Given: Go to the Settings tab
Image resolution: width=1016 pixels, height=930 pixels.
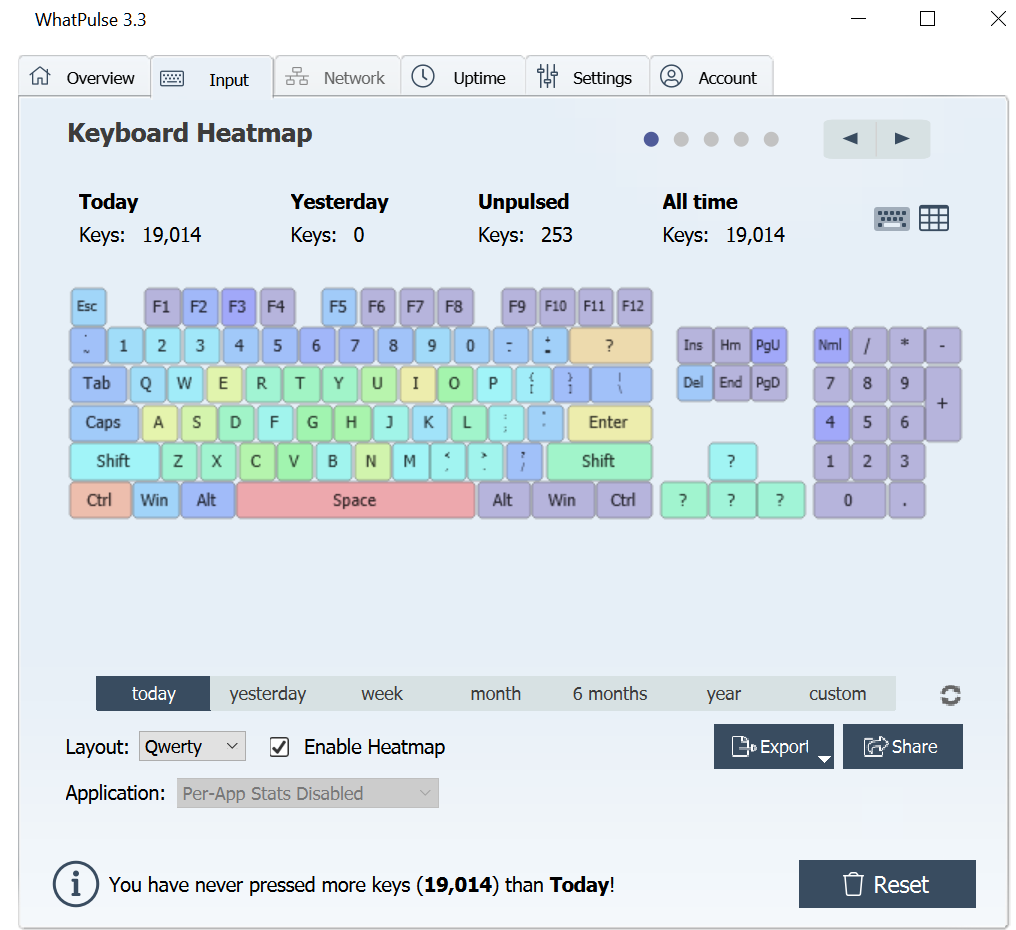Looking at the screenshot, I should click(x=587, y=77).
